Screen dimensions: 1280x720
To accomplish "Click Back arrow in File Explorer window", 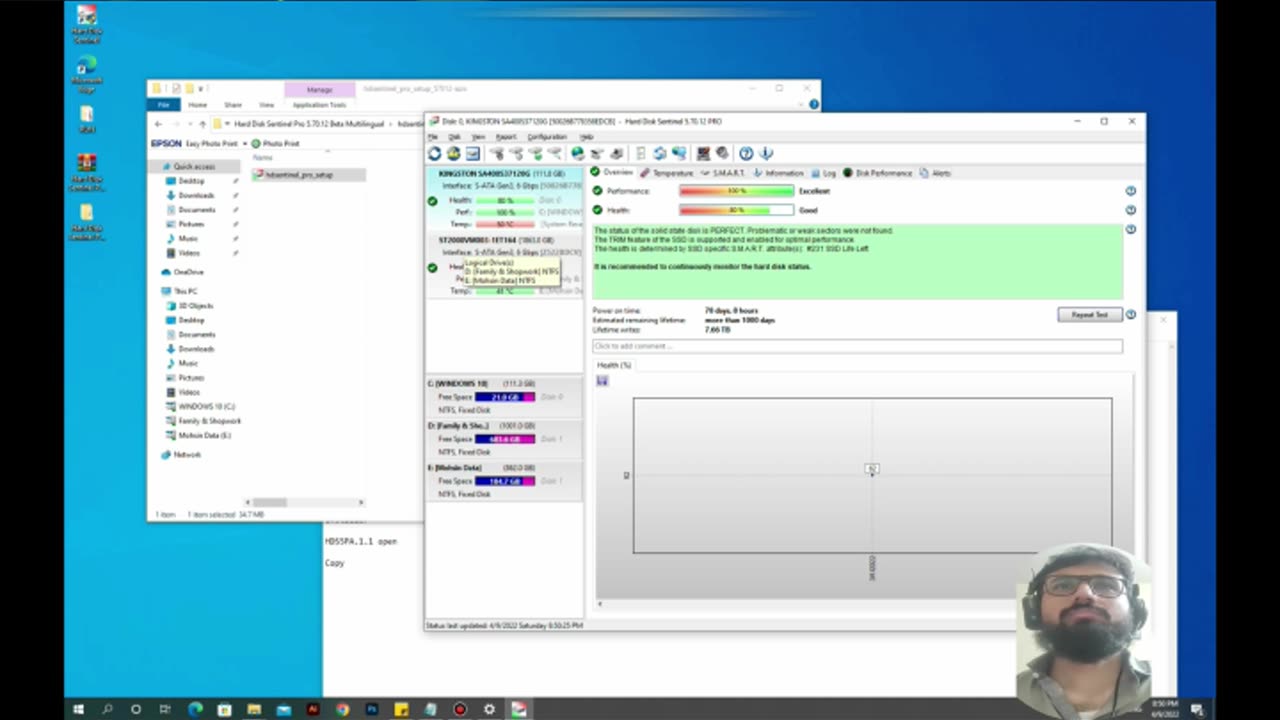I will pyautogui.click(x=158, y=124).
